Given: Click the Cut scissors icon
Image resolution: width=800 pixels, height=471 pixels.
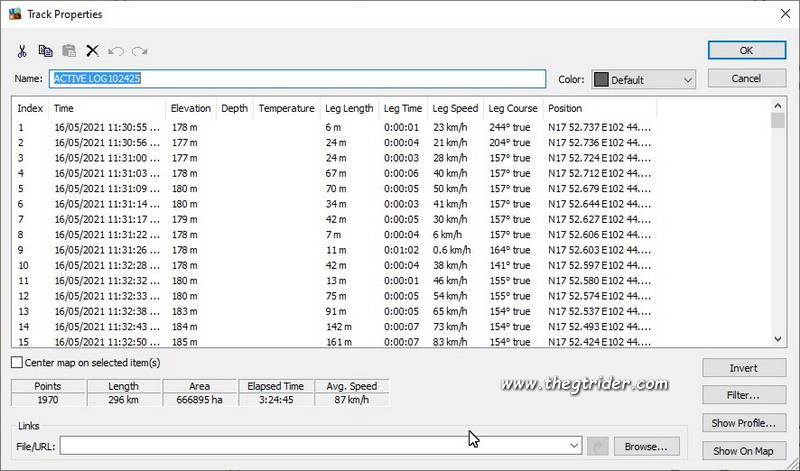Looking at the screenshot, I should [x=22, y=51].
